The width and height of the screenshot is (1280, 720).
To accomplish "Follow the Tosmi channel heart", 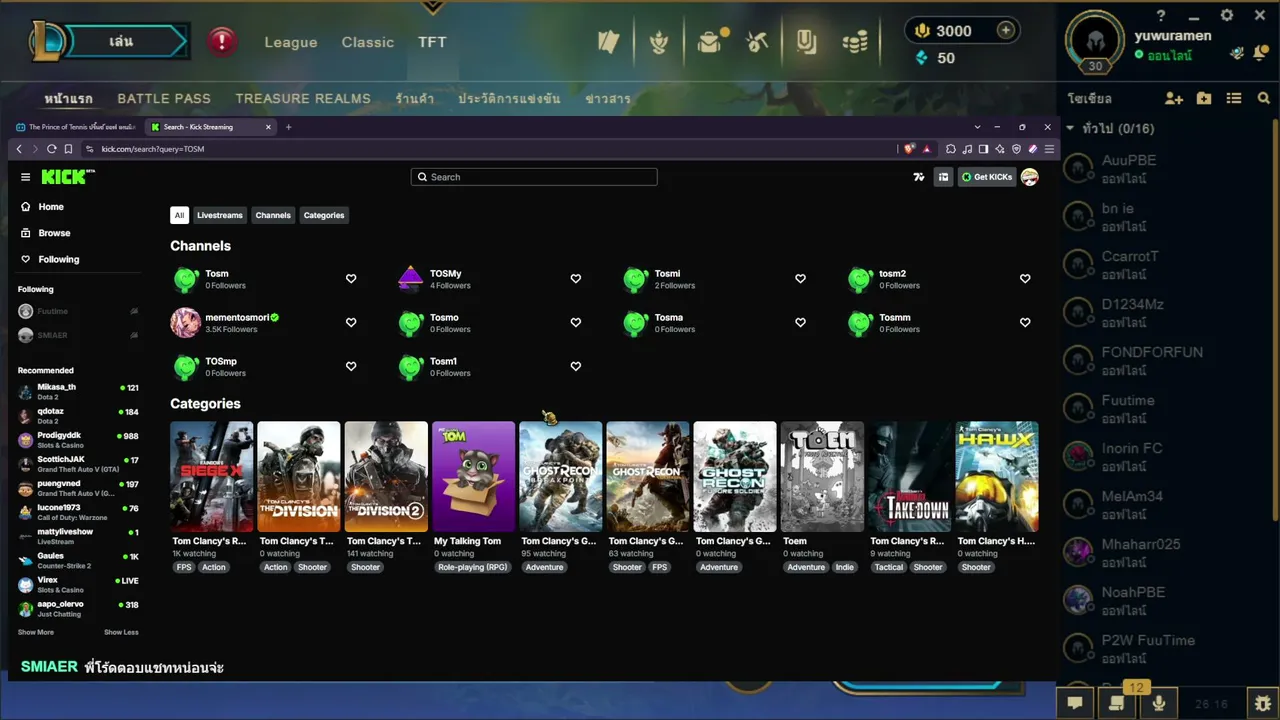I will [800, 279].
